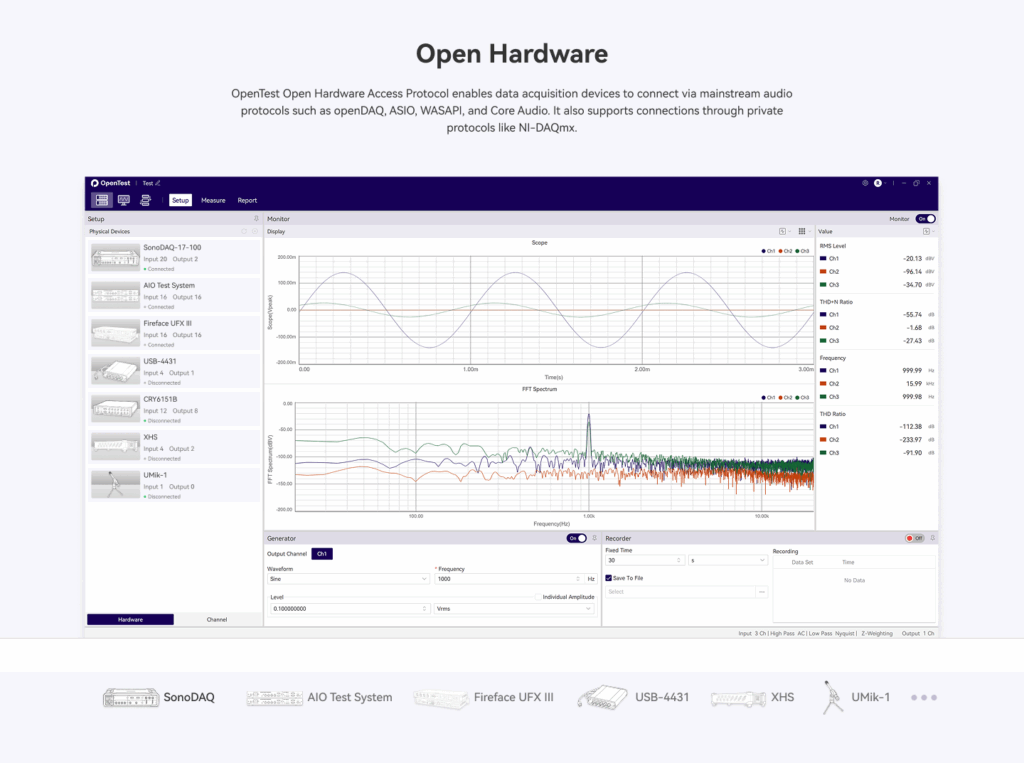Click the browse ellipsis next to Select
Viewport: 1024px width, 763px height.
coord(762,591)
